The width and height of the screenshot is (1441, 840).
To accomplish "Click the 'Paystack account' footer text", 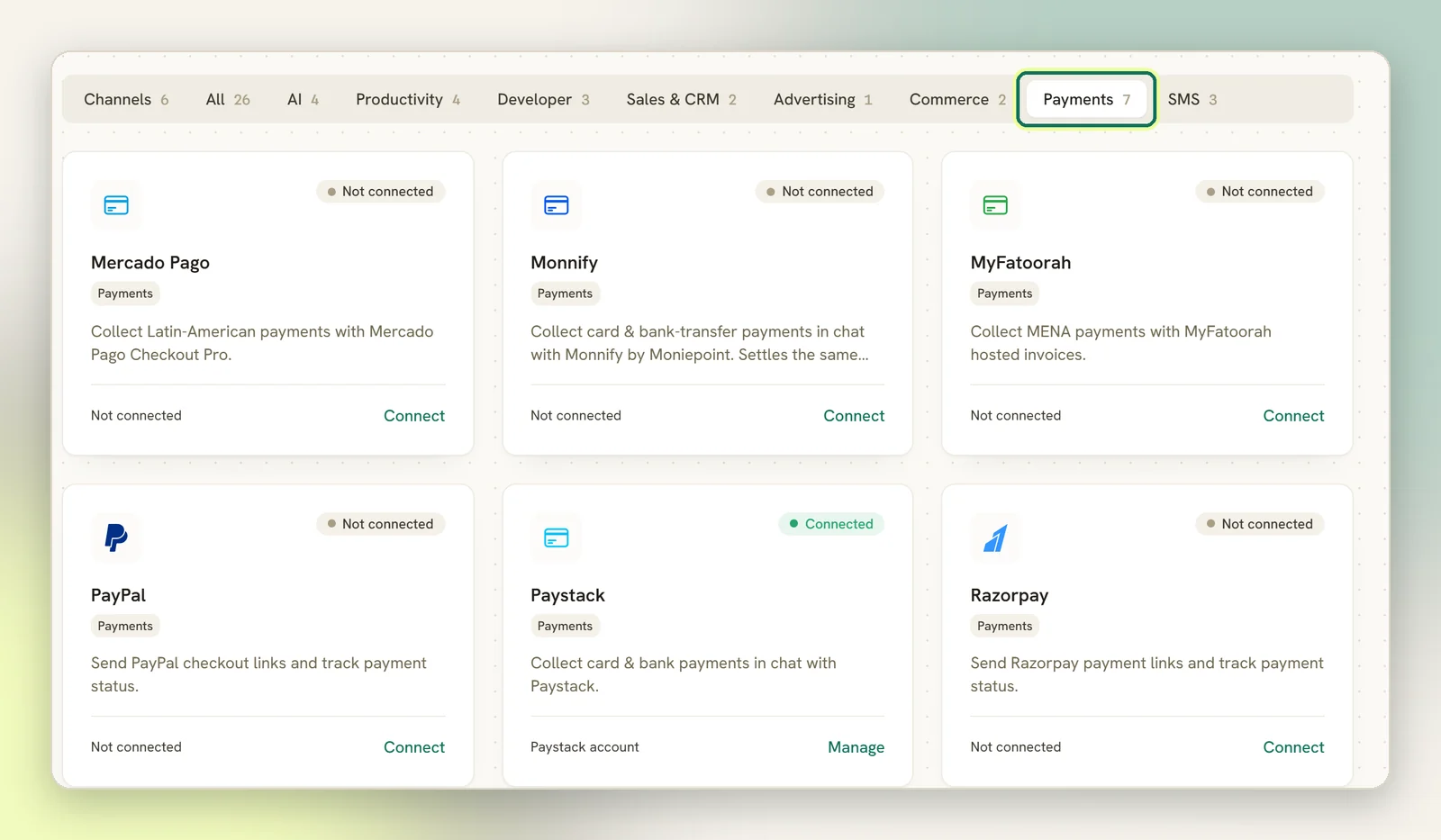I will [x=585, y=747].
